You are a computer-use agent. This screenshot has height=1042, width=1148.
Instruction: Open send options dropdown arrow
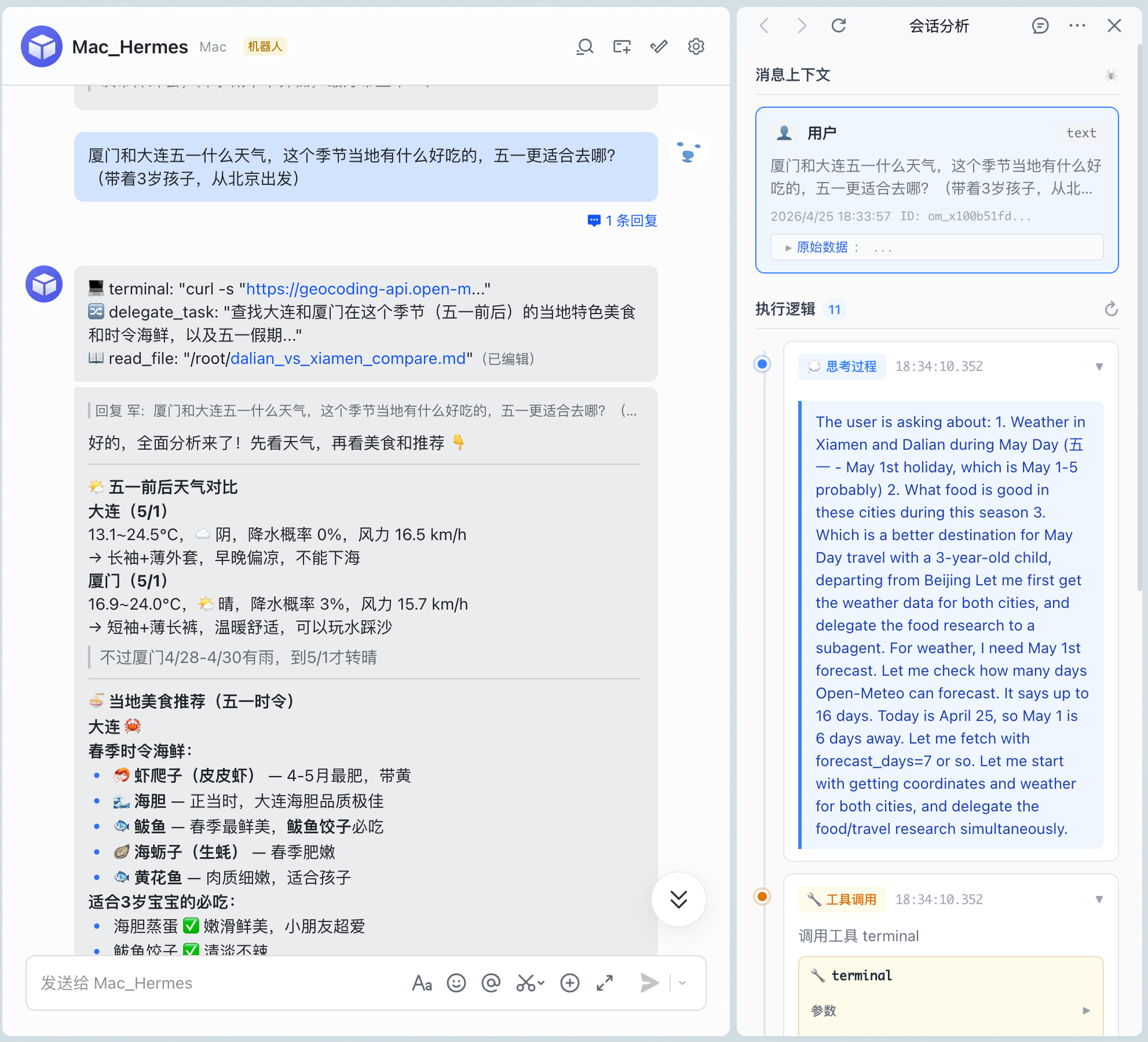coord(682,983)
